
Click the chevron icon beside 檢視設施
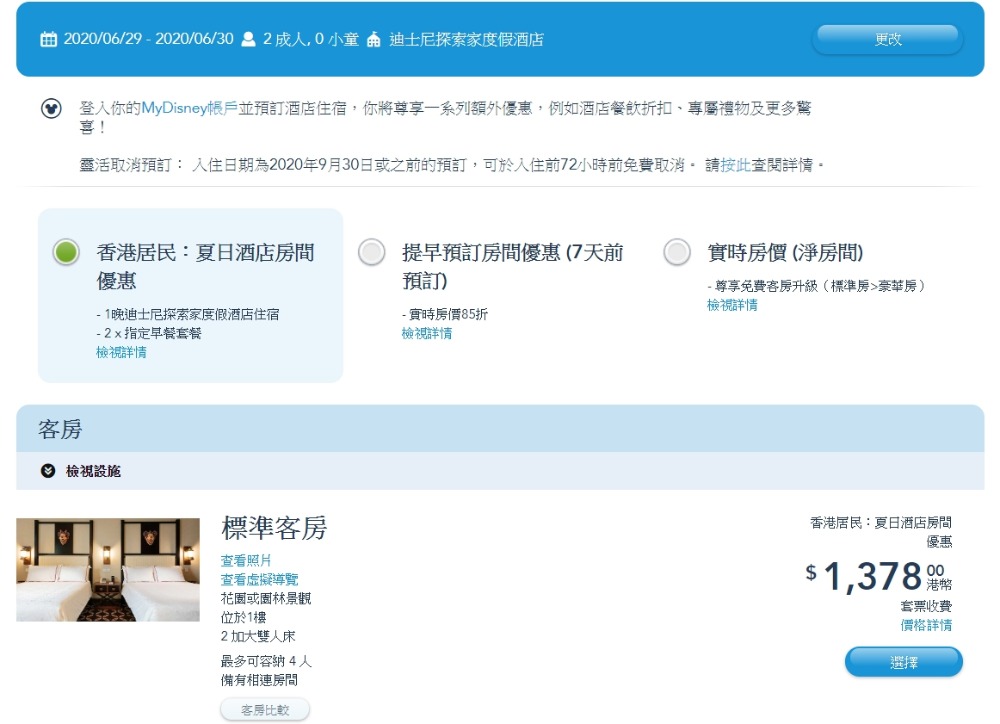point(48,471)
